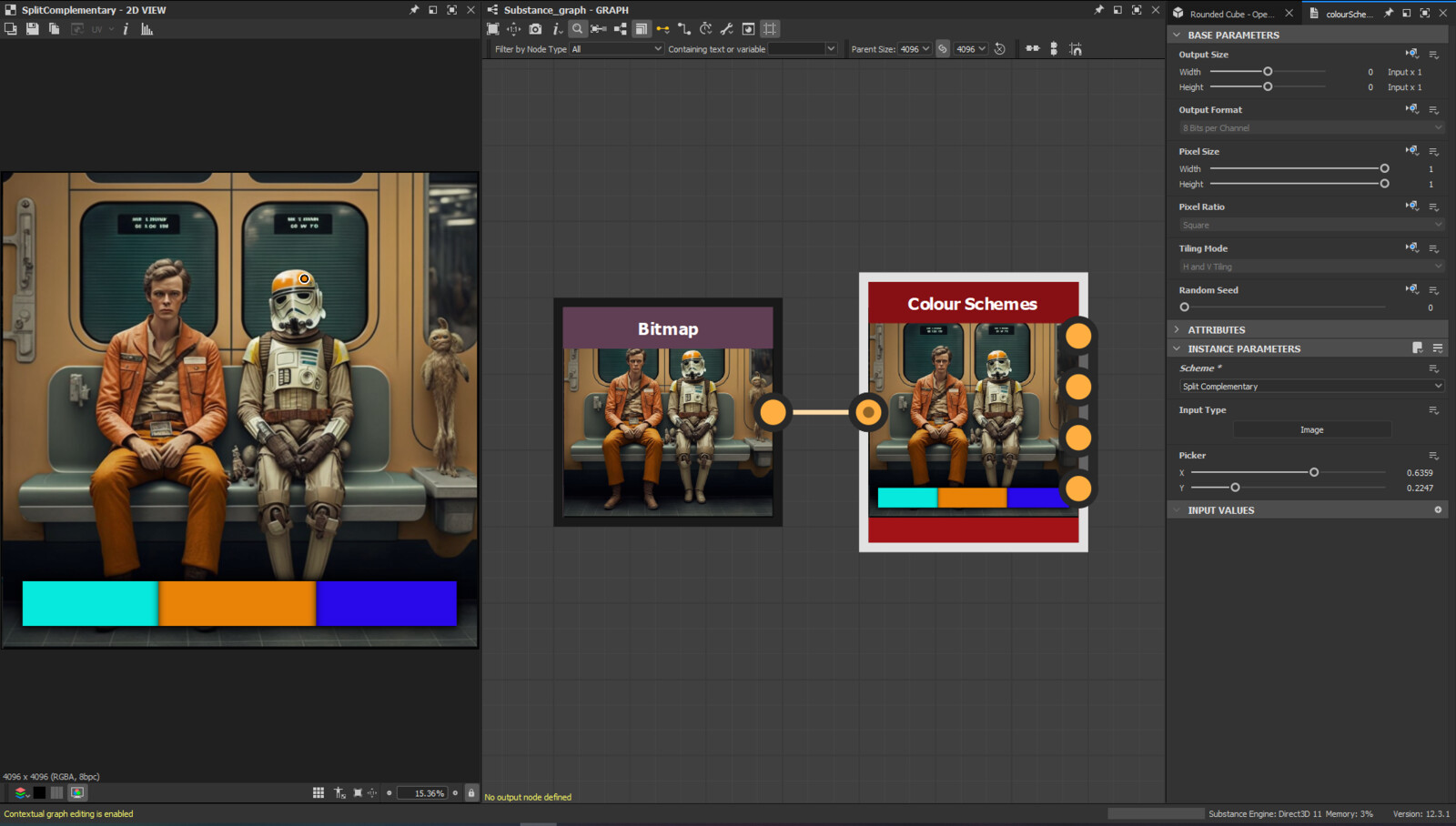Toggle the link display mode icon
This screenshot has width=1456, height=826.
(641, 29)
